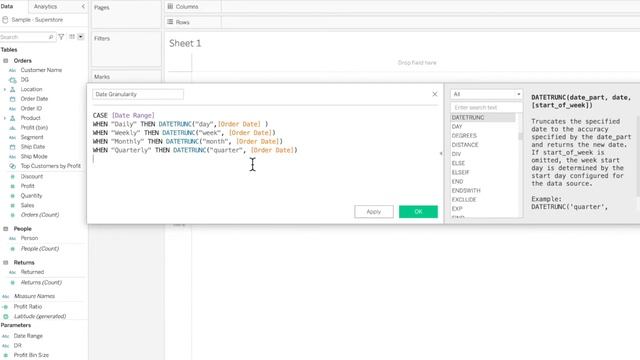Click the Returns table icon
Screen dimensions: 640x360
click(6, 262)
